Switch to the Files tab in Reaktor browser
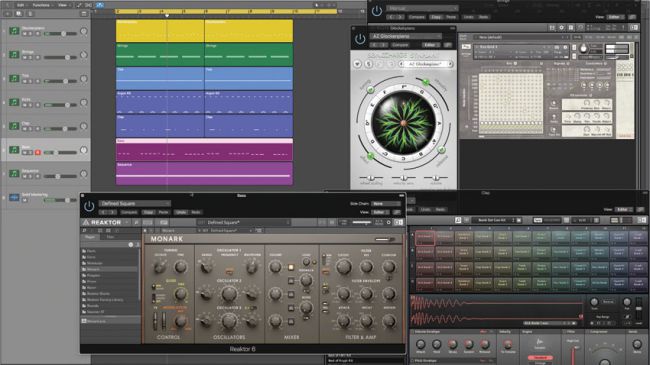 click(110, 237)
